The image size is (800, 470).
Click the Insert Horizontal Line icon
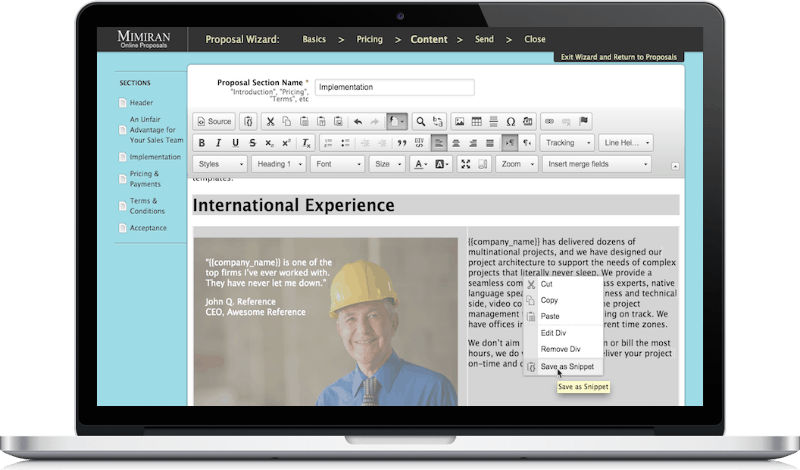[493, 121]
